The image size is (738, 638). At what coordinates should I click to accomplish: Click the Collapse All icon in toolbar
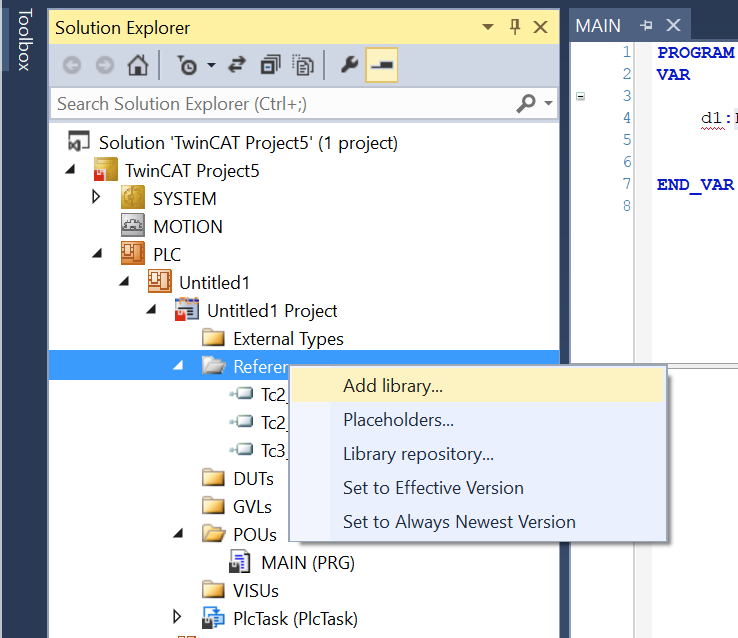270,65
